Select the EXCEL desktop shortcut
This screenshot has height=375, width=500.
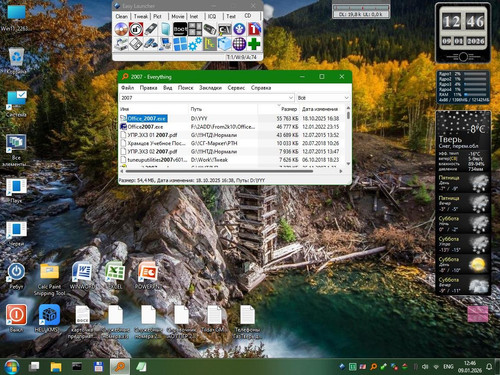[x=115, y=276]
